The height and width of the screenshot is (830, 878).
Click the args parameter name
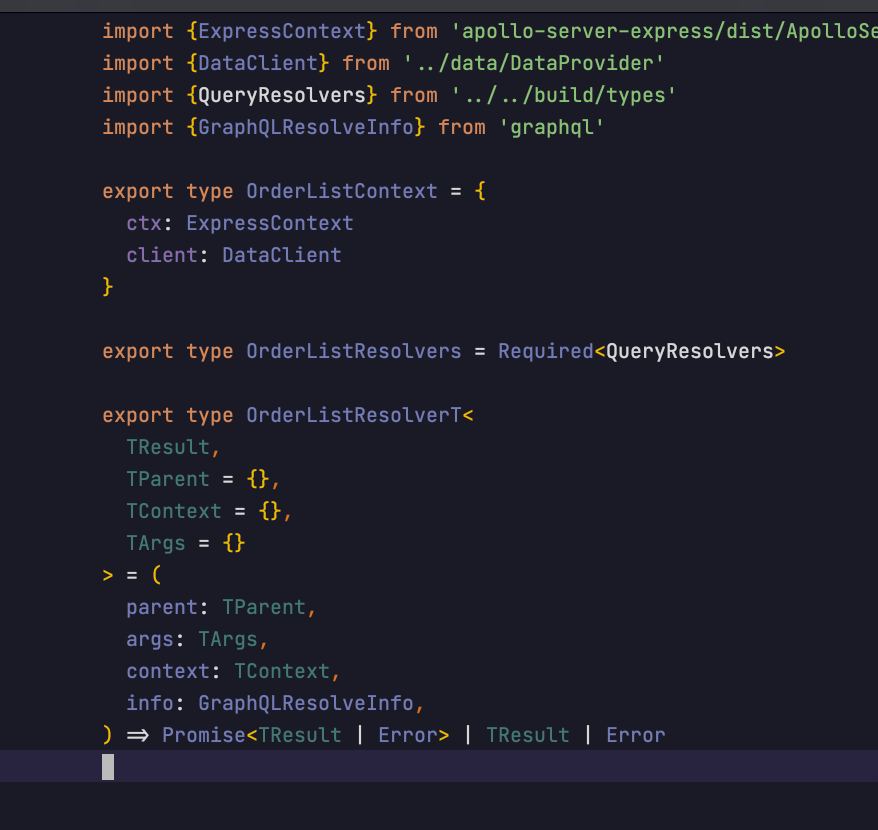coord(150,640)
